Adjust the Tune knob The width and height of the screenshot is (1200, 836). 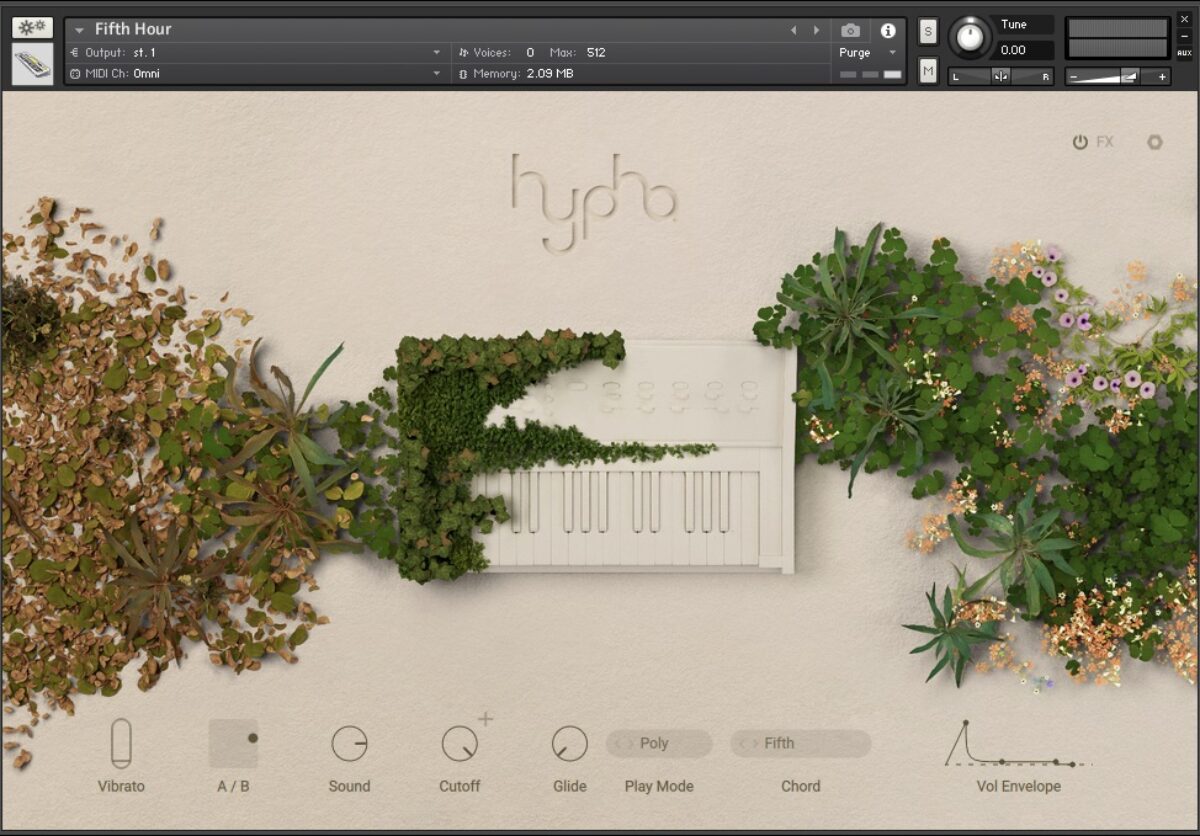970,37
